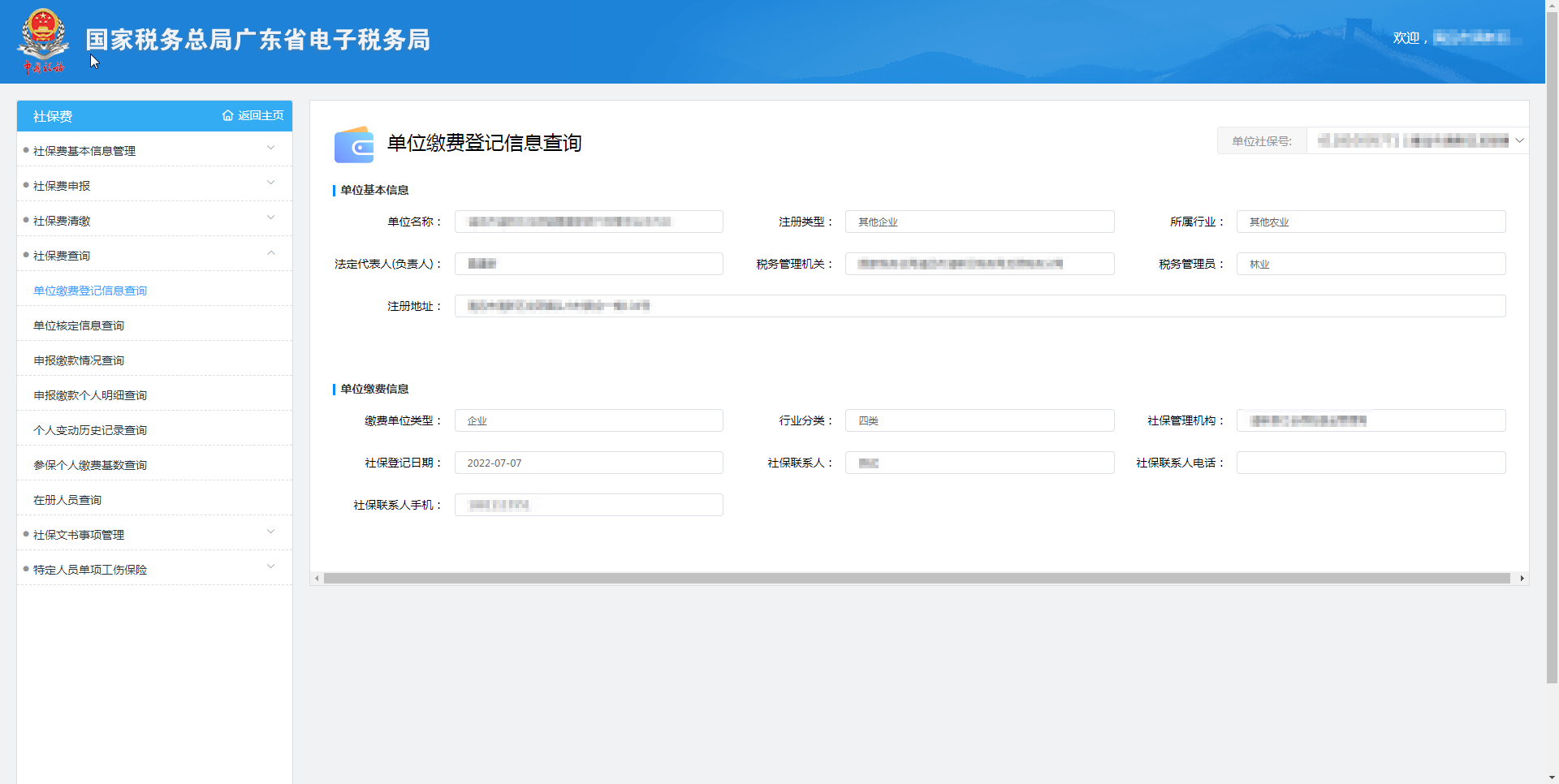The height and width of the screenshot is (784, 1559).
Task: Expand the 社保费清缴 section chevron
Action: [270, 218]
